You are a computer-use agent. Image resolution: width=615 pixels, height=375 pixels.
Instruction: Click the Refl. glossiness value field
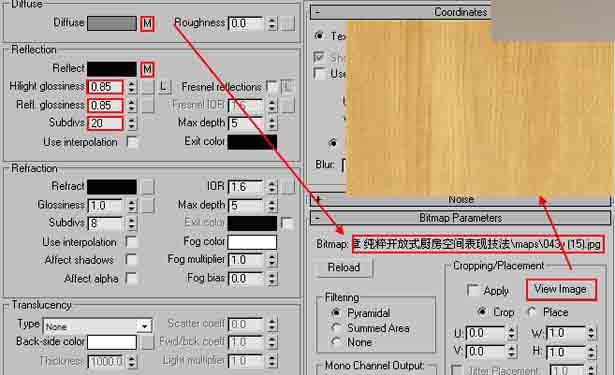pyautogui.click(x=106, y=105)
